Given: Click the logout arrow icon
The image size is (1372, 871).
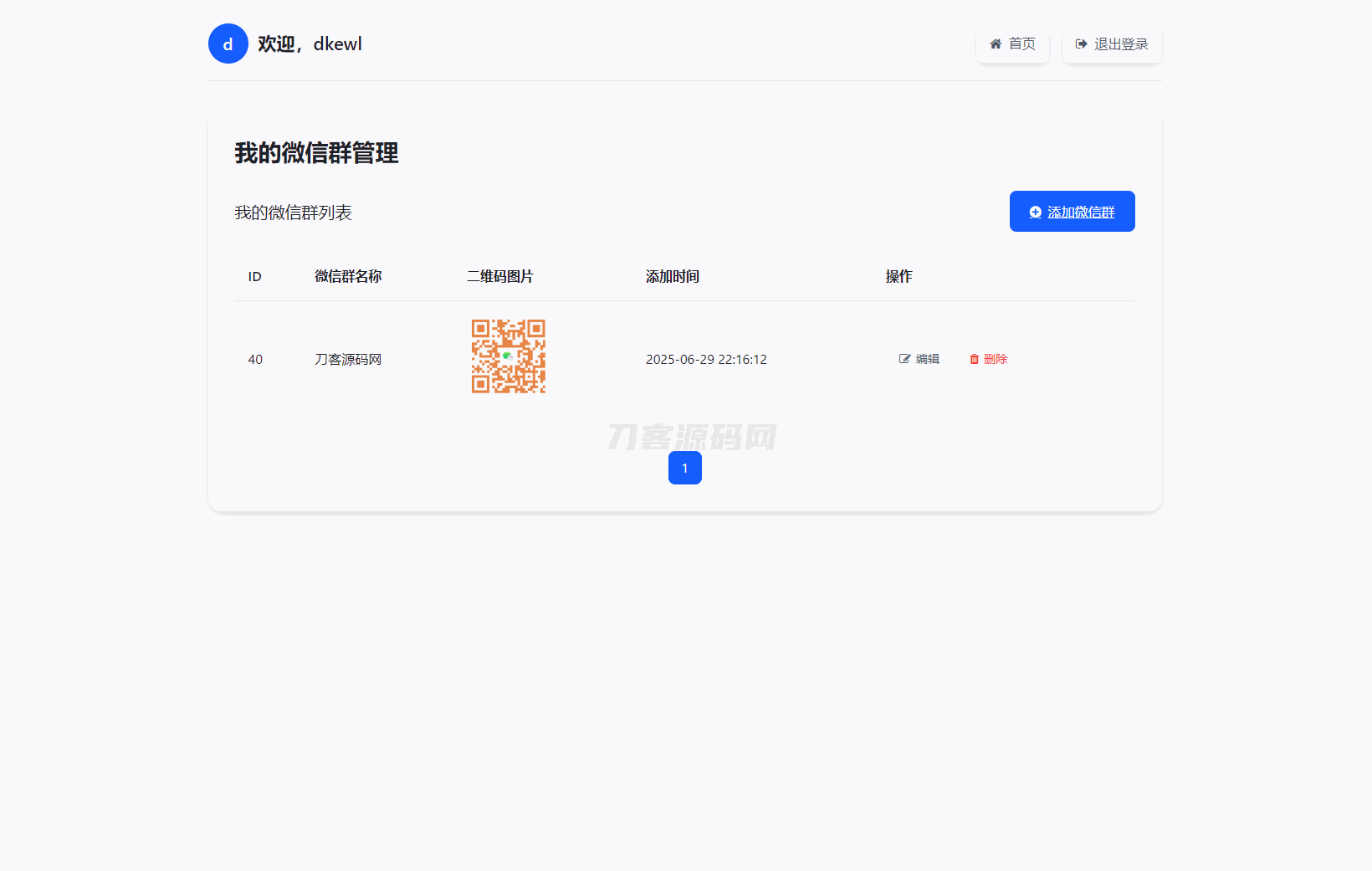Looking at the screenshot, I should click(x=1081, y=44).
